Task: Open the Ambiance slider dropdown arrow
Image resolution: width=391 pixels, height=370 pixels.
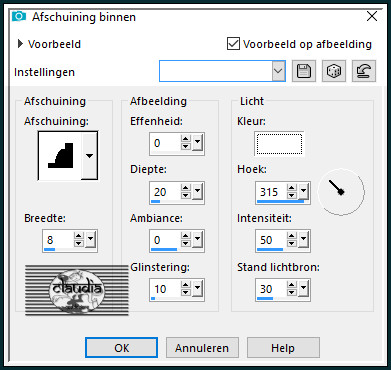Action: tap(197, 240)
